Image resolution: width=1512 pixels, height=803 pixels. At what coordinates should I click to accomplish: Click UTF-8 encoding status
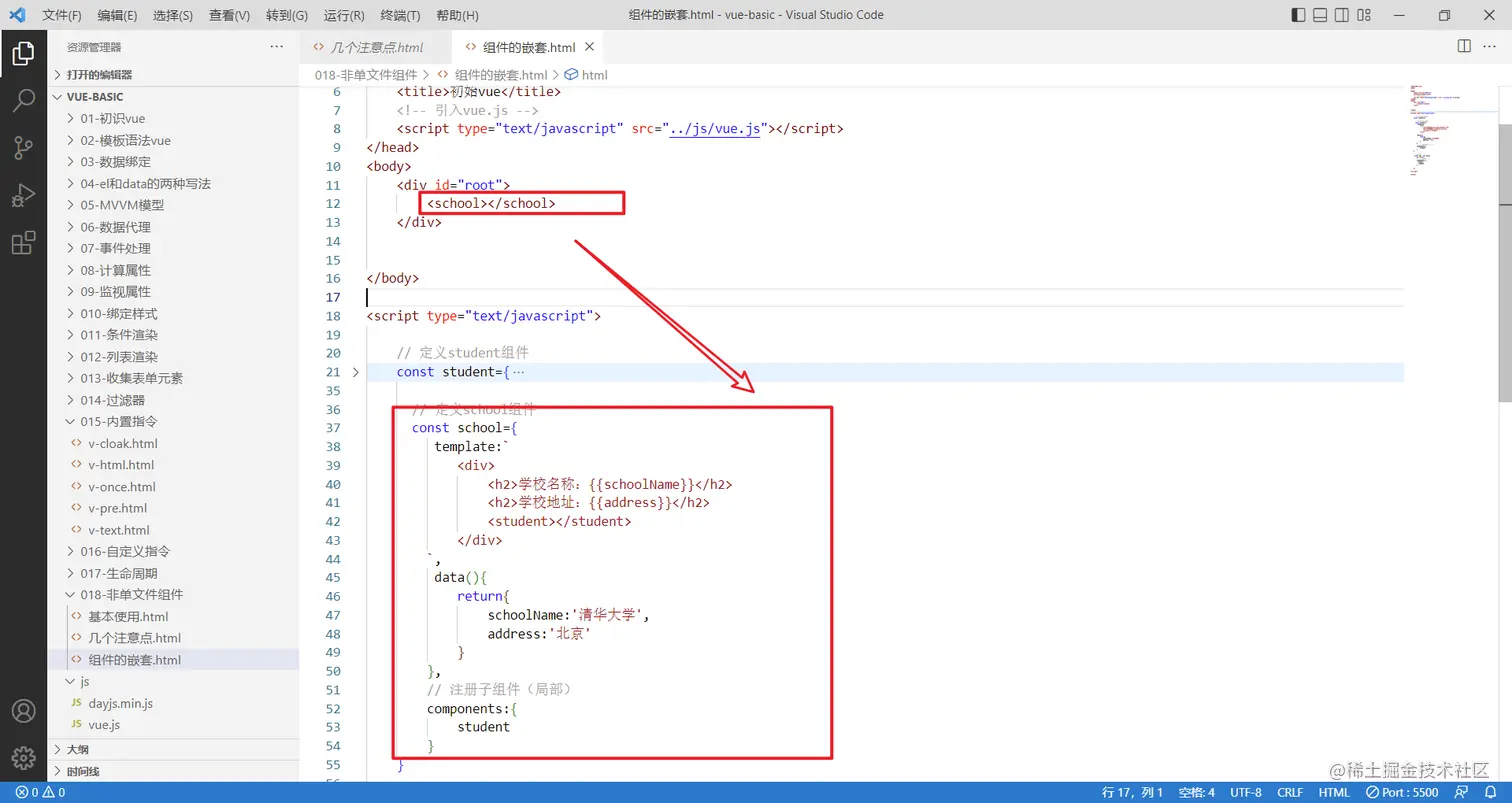tap(1246, 792)
